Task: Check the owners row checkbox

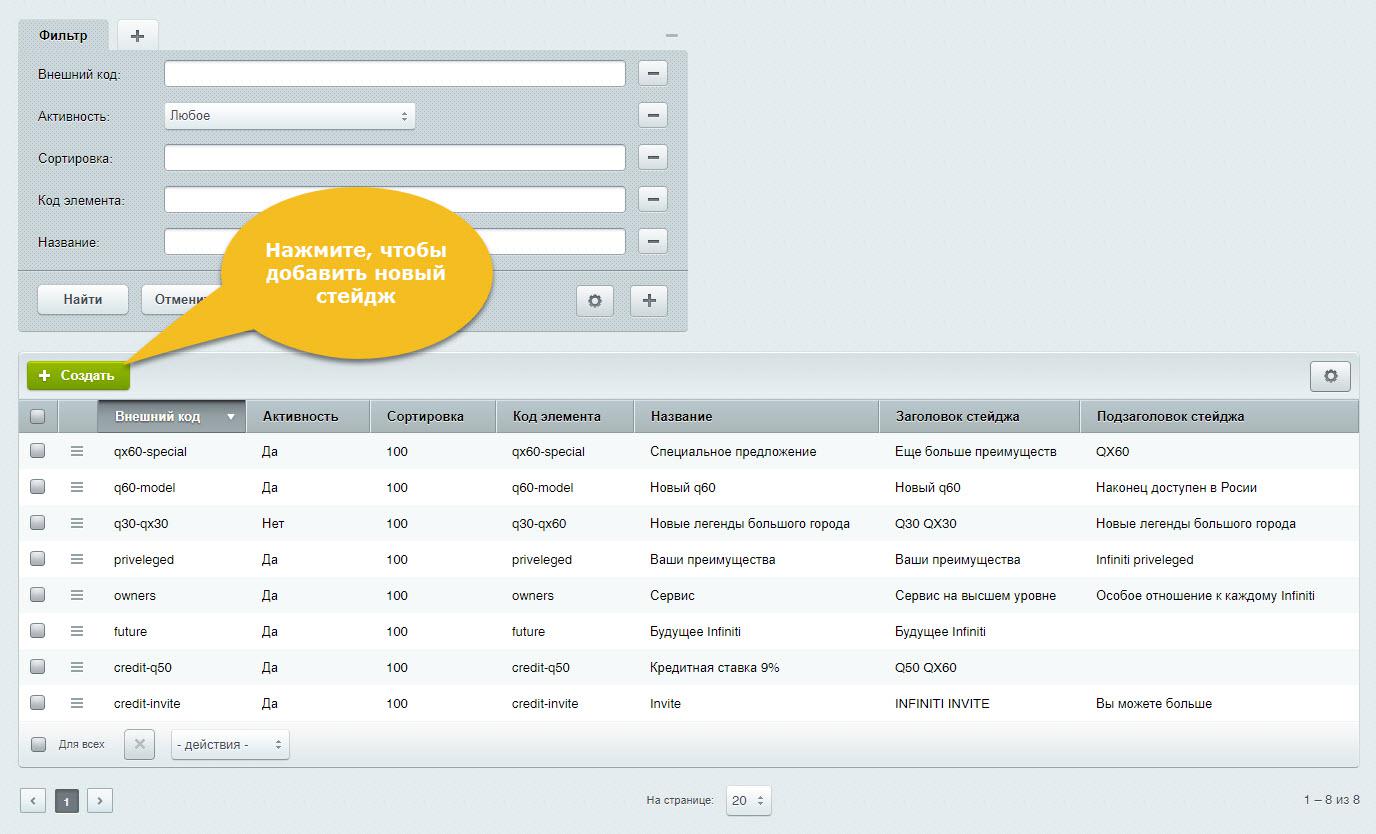Action: 37,595
